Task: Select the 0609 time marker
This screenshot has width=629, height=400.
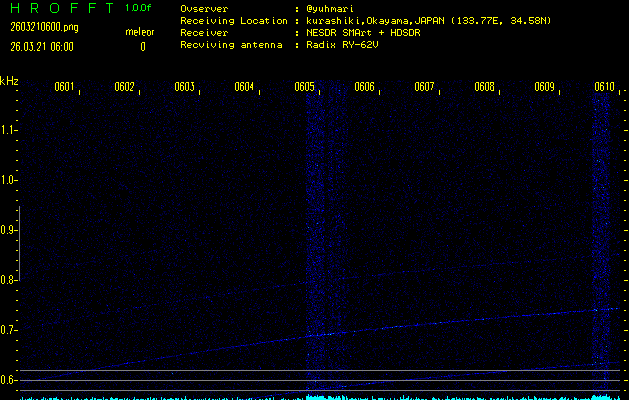Action: pyautogui.click(x=544, y=87)
